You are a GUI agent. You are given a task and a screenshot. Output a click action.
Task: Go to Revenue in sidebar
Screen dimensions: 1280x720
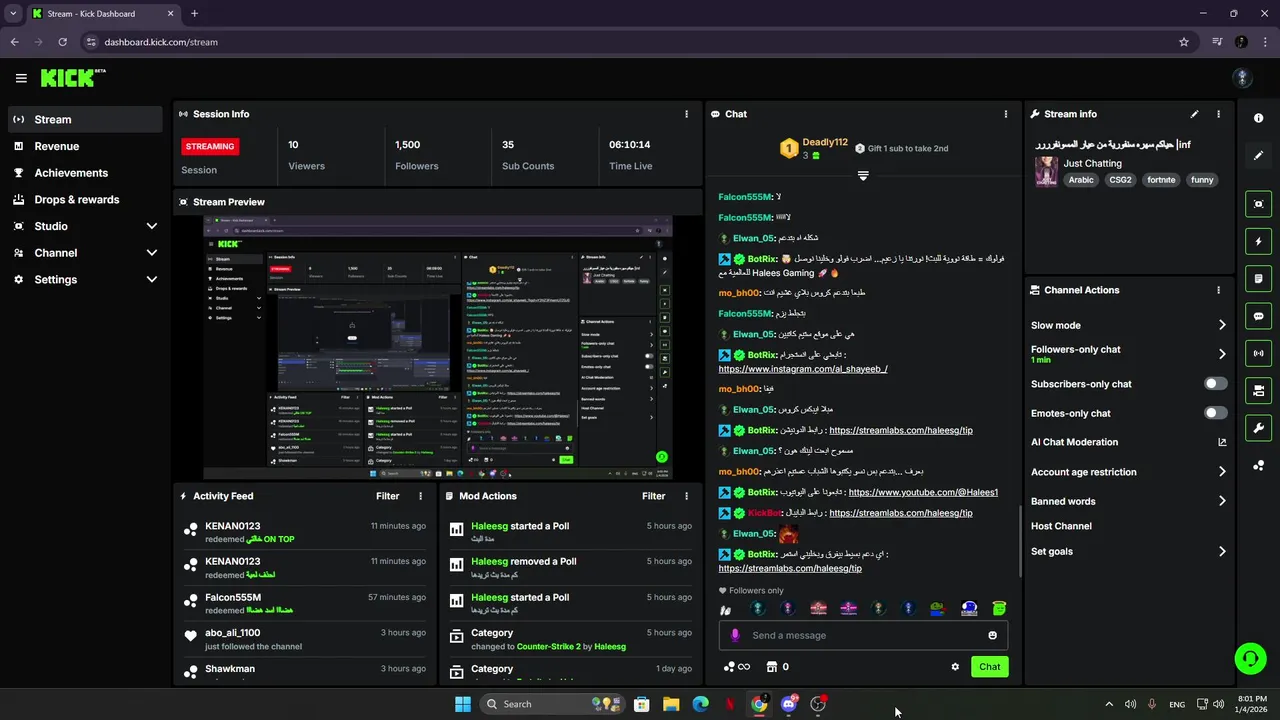click(85, 146)
